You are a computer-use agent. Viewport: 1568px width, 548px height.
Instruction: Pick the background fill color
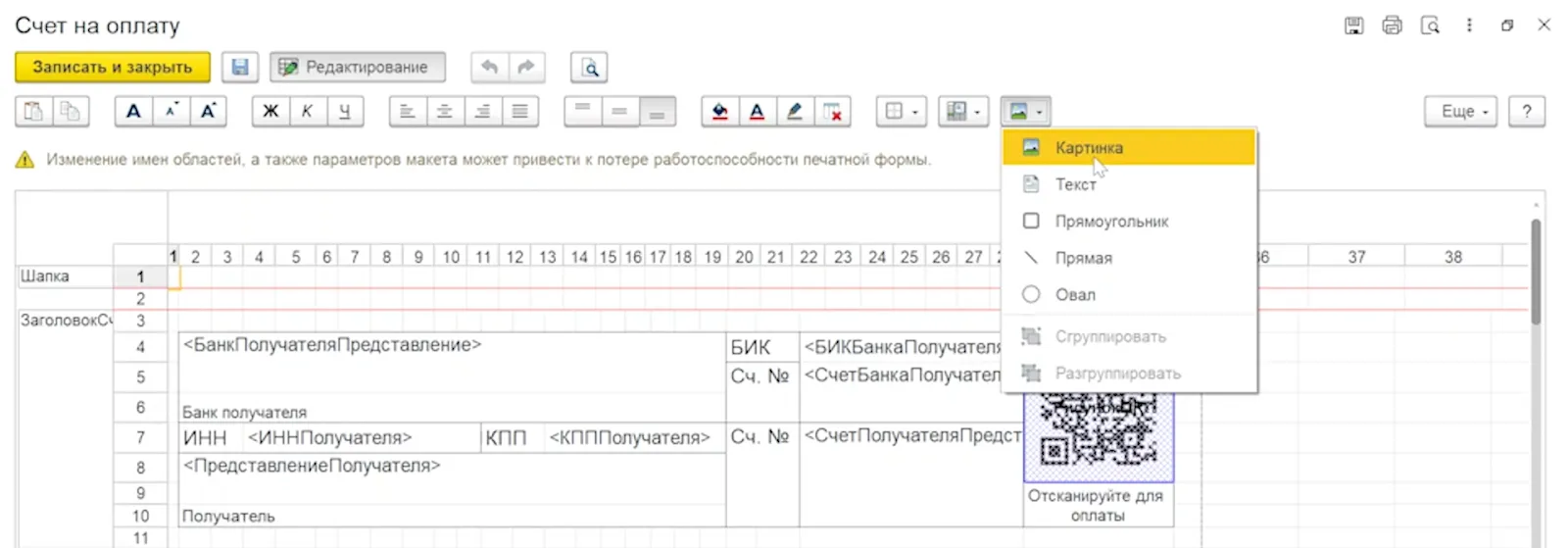(x=719, y=112)
